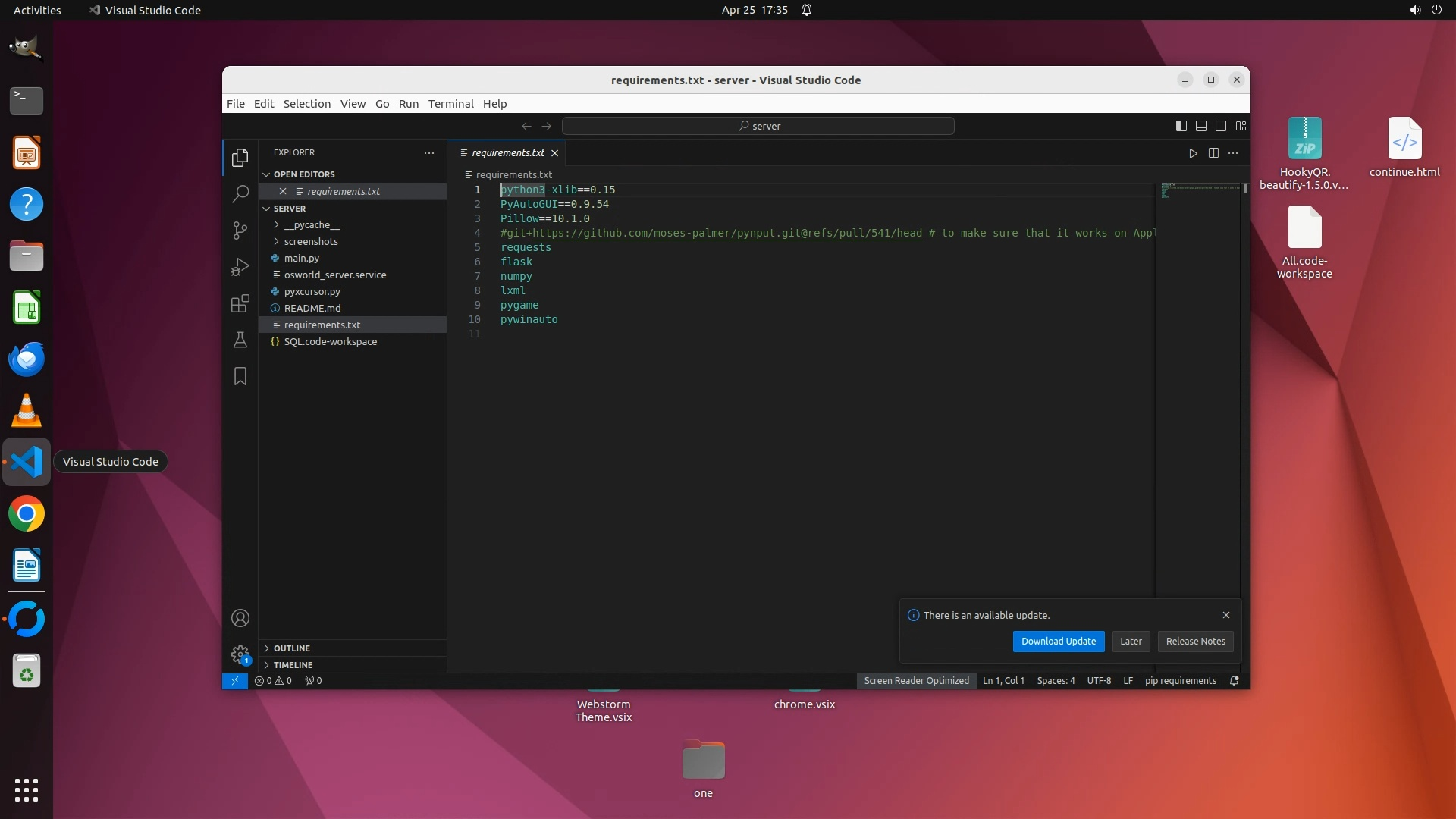Click the server command center search box
The image size is (1456, 819).
tap(758, 126)
